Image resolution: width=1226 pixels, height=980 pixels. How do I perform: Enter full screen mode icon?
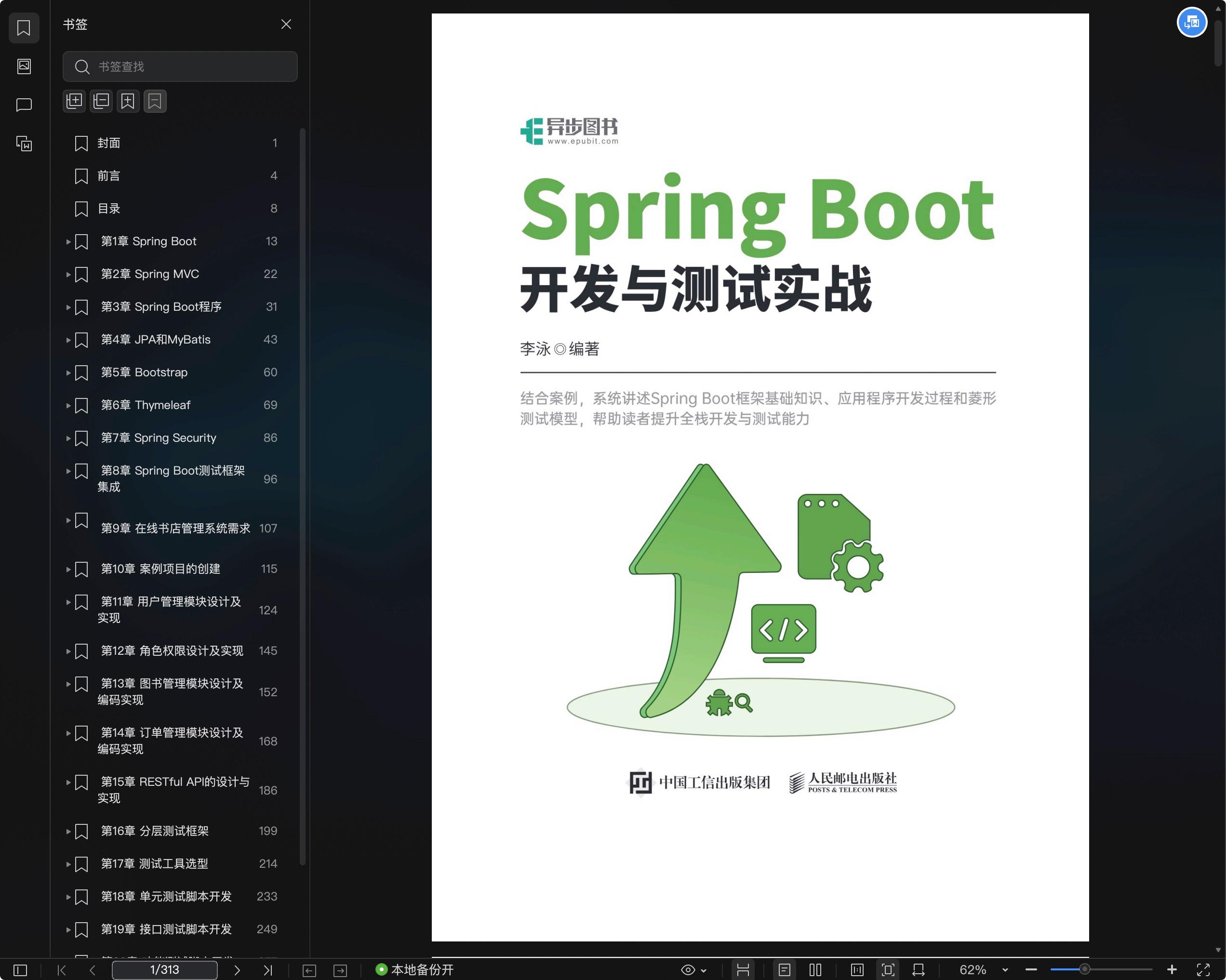[1203, 970]
